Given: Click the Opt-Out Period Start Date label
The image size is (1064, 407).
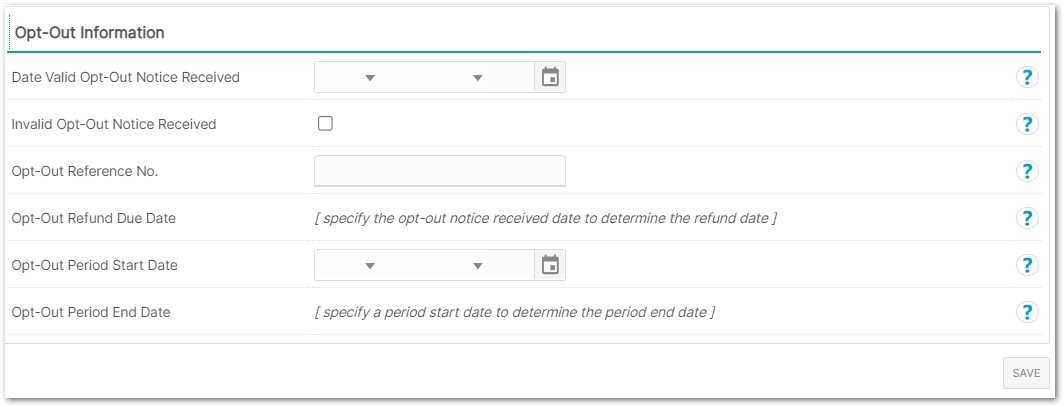Looking at the screenshot, I should tap(95, 265).
